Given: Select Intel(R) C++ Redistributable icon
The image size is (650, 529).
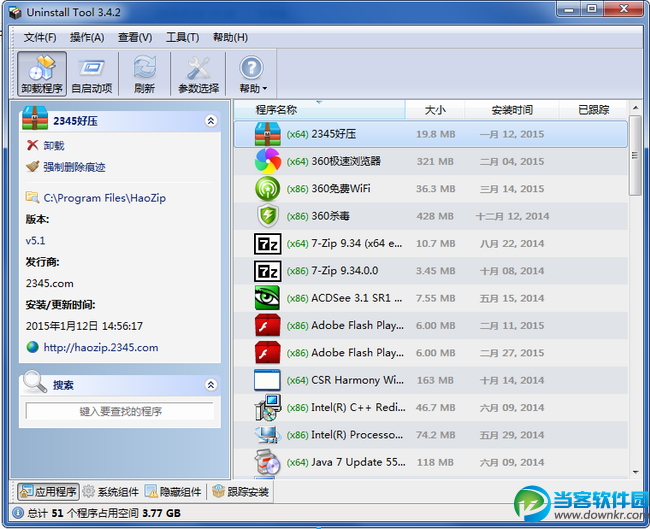Looking at the screenshot, I should pyautogui.click(x=267, y=408).
